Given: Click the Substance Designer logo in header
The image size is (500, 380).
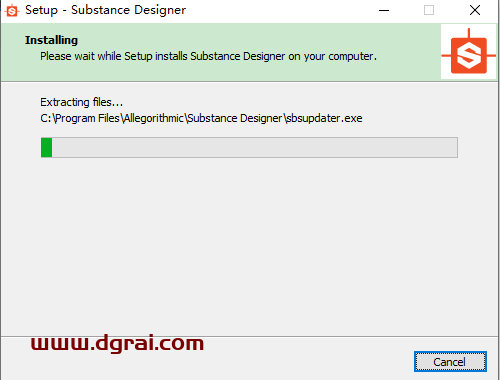Looking at the screenshot, I should click(469, 51).
